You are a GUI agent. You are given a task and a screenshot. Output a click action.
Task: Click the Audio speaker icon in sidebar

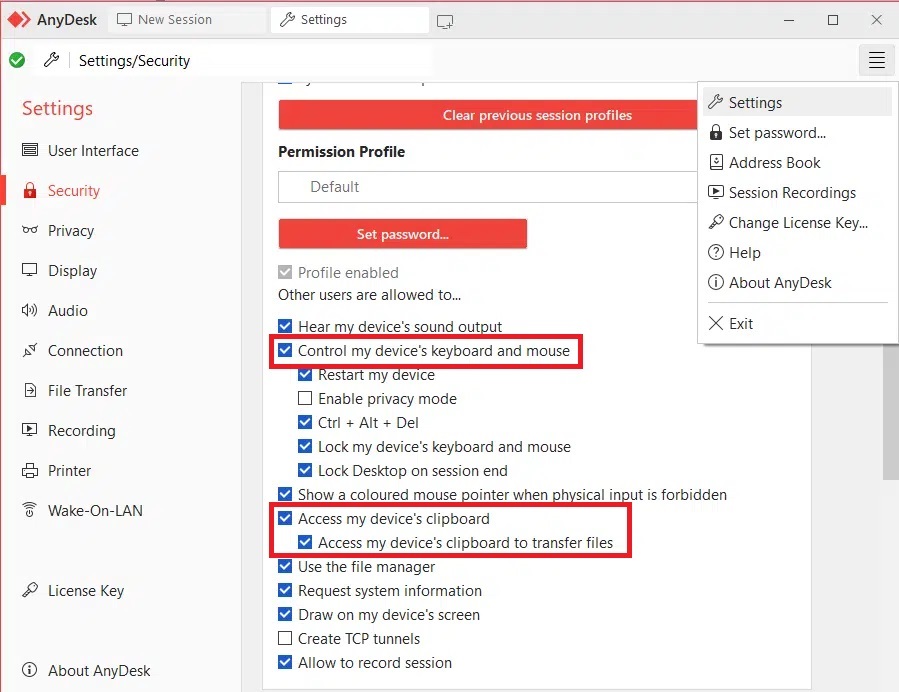(x=30, y=310)
